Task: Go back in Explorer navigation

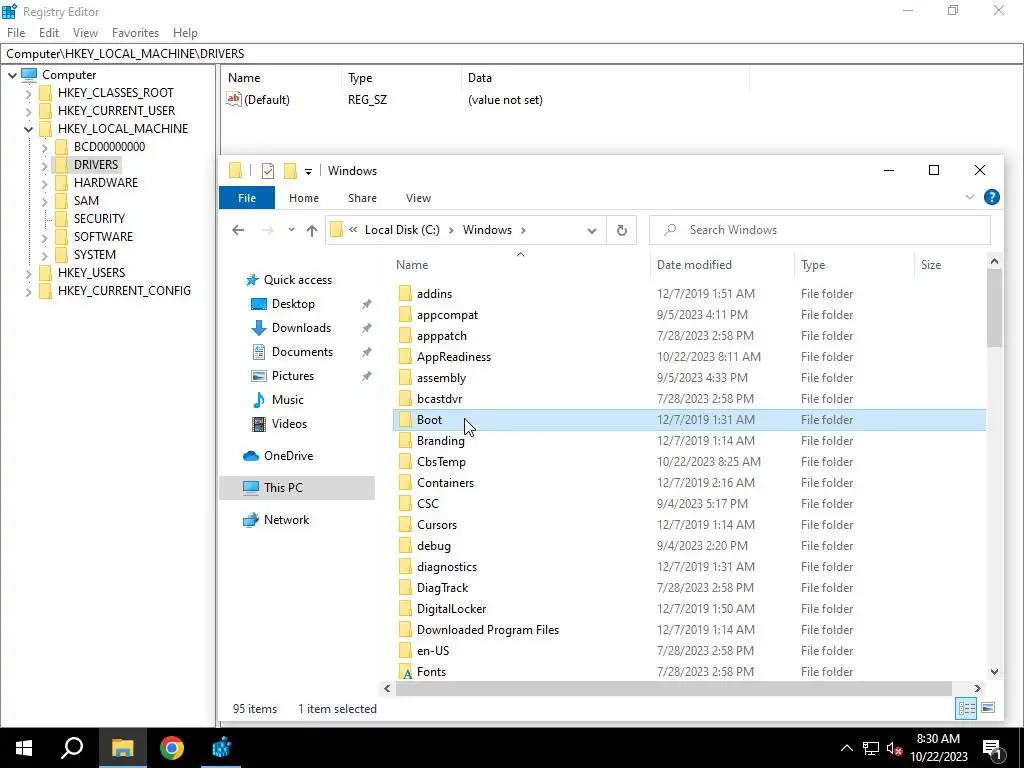Action: pyautogui.click(x=238, y=230)
